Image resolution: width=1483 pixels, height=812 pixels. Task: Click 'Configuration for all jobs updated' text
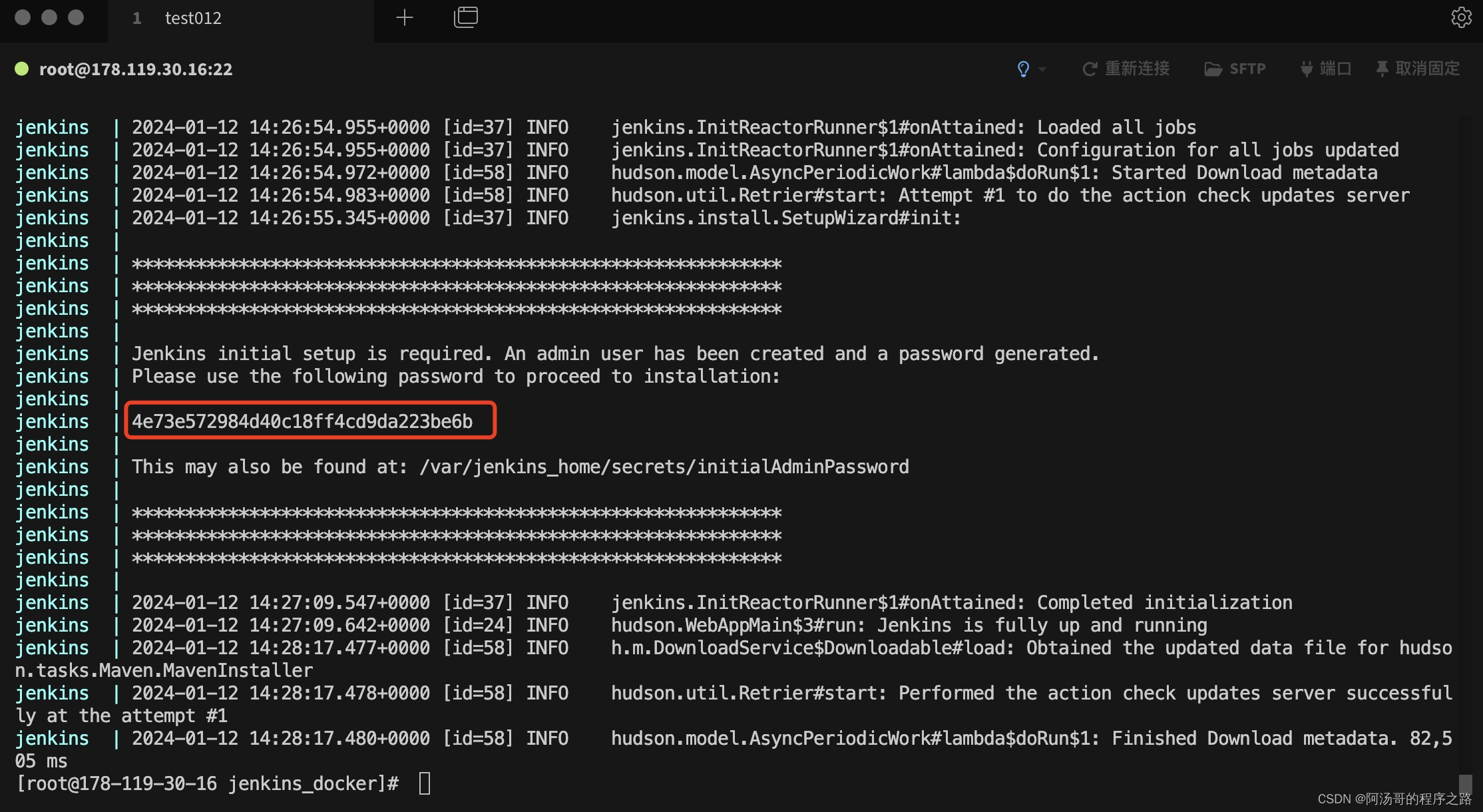click(1218, 150)
